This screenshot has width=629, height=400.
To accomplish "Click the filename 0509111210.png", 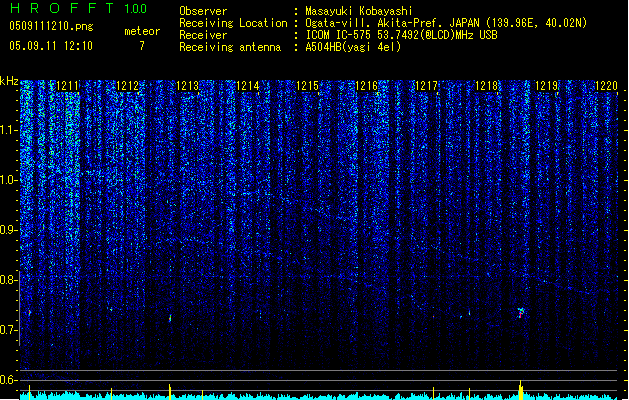I will pyautogui.click(x=51, y=26).
